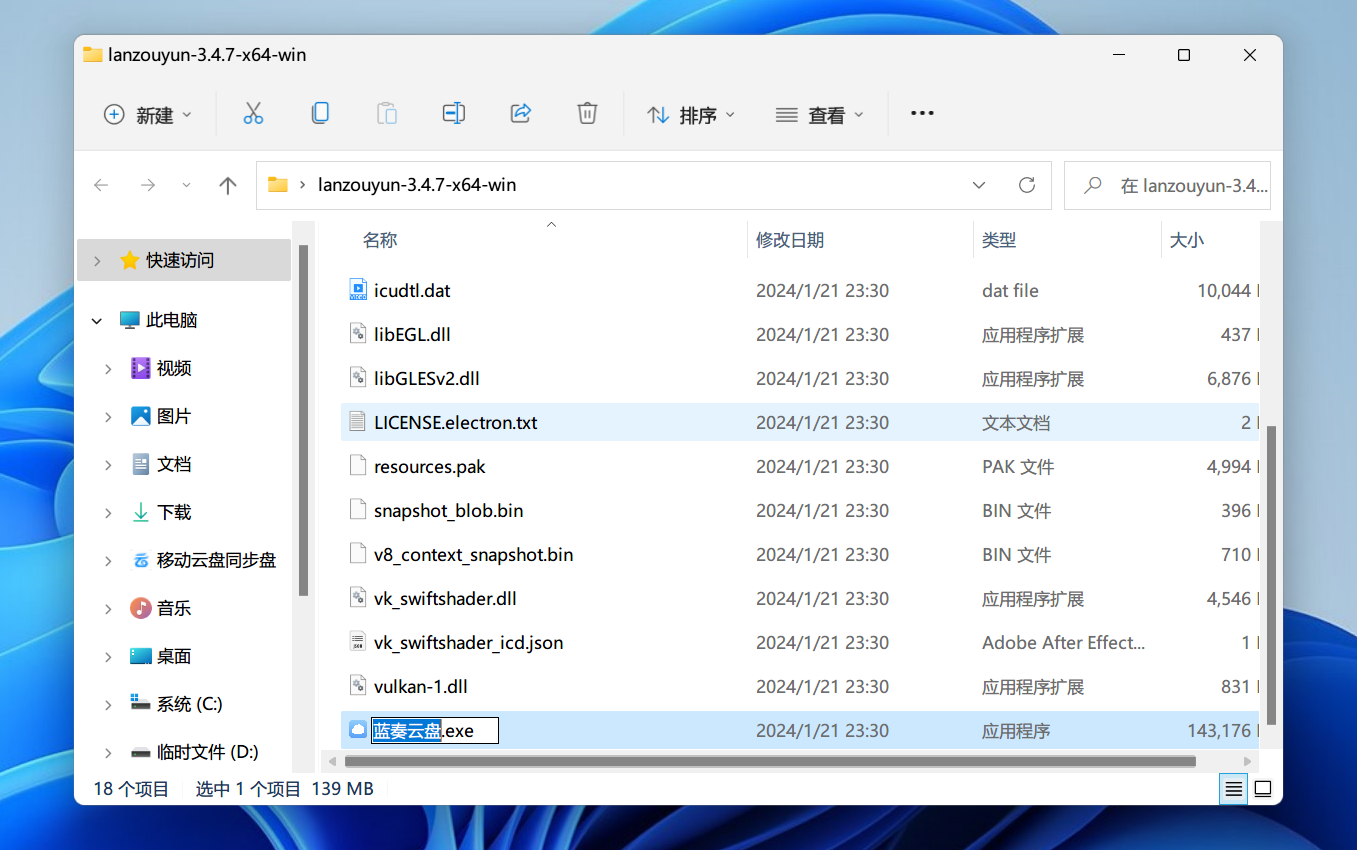Image resolution: width=1357 pixels, height=850 pixels.
Task: Collapse the 此电脑 tree node
Action: pos(97,321)
